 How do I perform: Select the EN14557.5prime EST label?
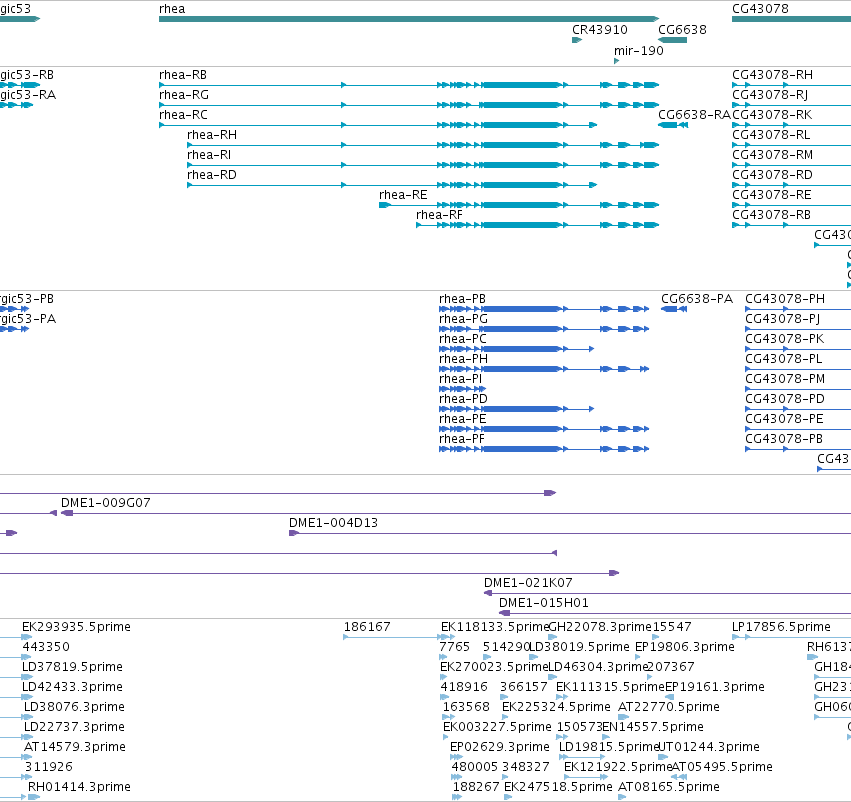653,728
